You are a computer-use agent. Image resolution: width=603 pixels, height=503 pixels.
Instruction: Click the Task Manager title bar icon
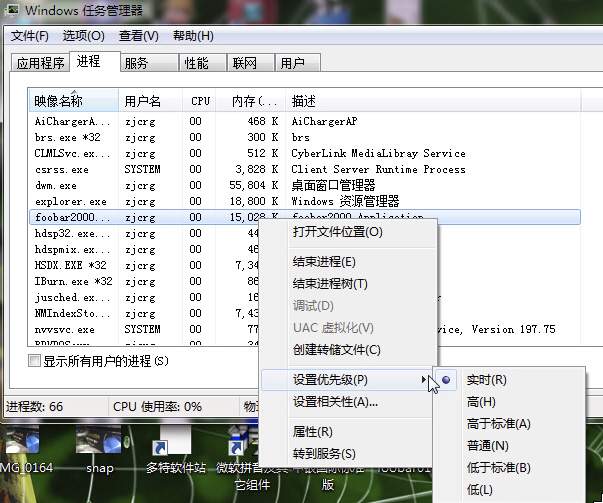(x=13, y=10)
